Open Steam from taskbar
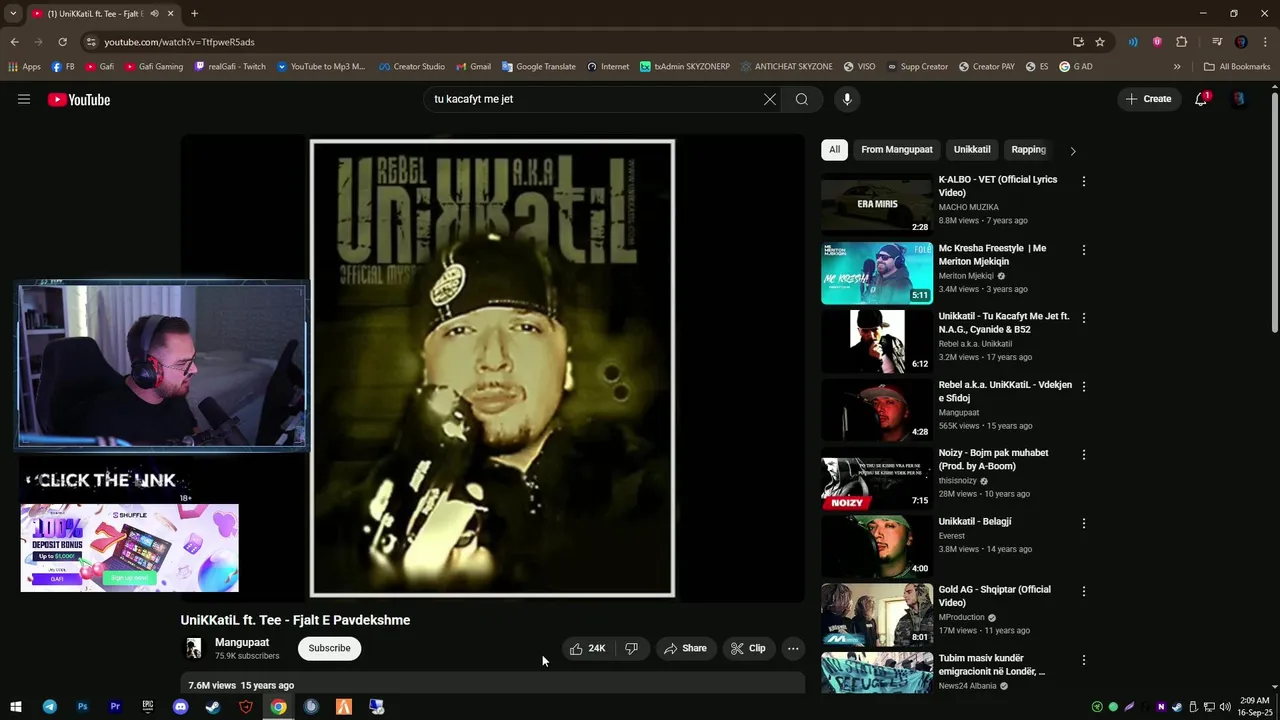The height and width of the screenshot is (720, 1280). pyautogui.click(x=213, y=707)
